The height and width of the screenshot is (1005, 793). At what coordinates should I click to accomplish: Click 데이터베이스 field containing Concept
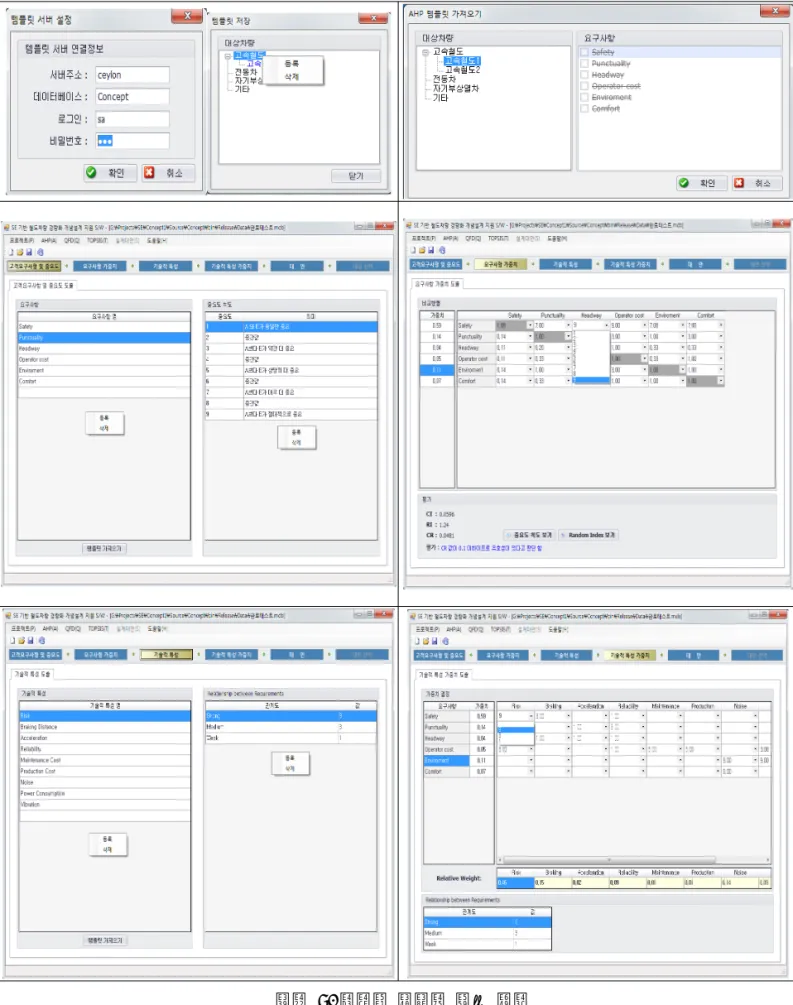pos(133,97)
